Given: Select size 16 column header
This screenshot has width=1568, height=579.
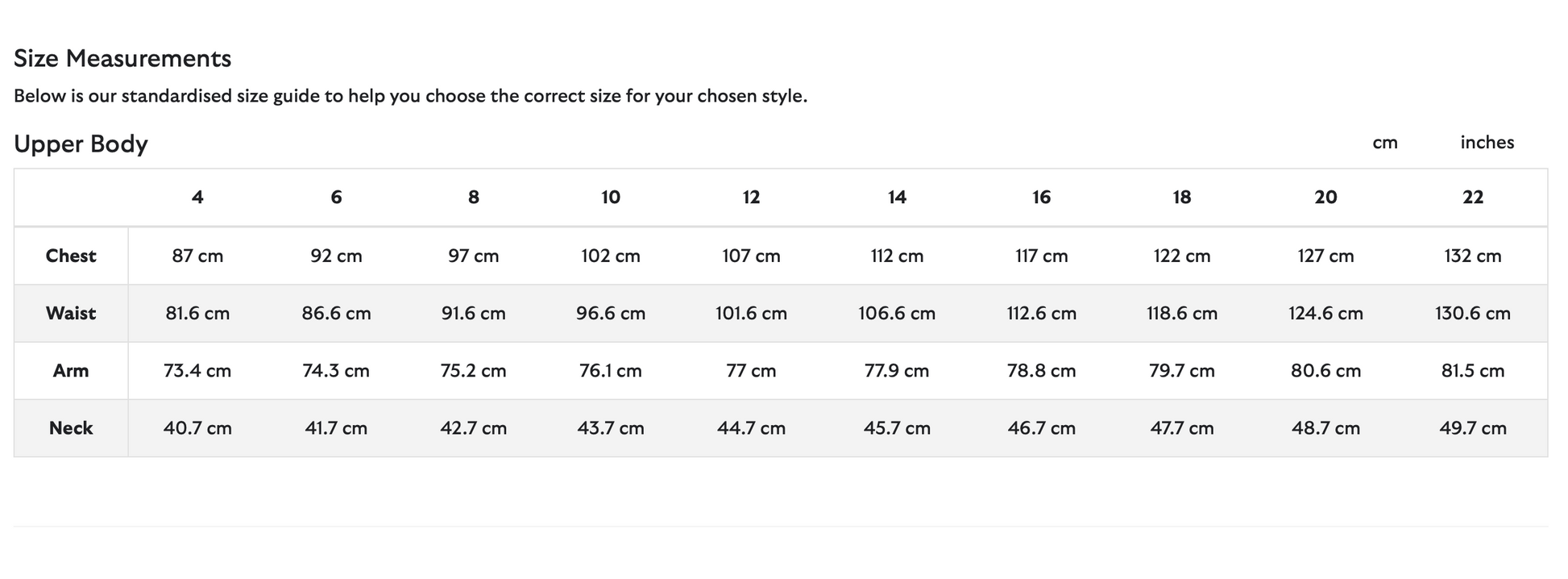Looking at the screenshot, I should coord(1041,198).
